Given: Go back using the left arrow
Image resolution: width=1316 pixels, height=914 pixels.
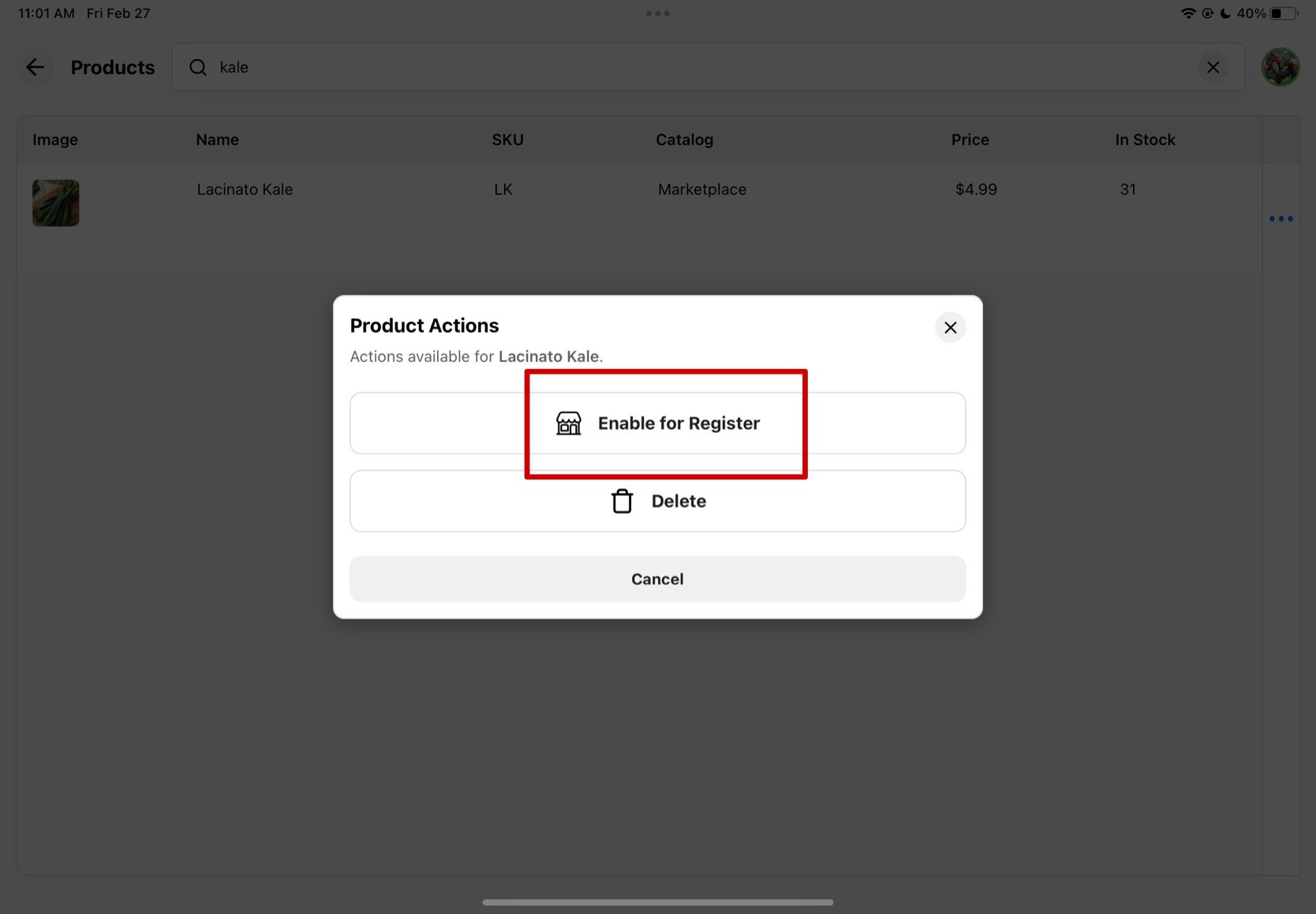Looking at the screenshot, I should tap(35, 68).
